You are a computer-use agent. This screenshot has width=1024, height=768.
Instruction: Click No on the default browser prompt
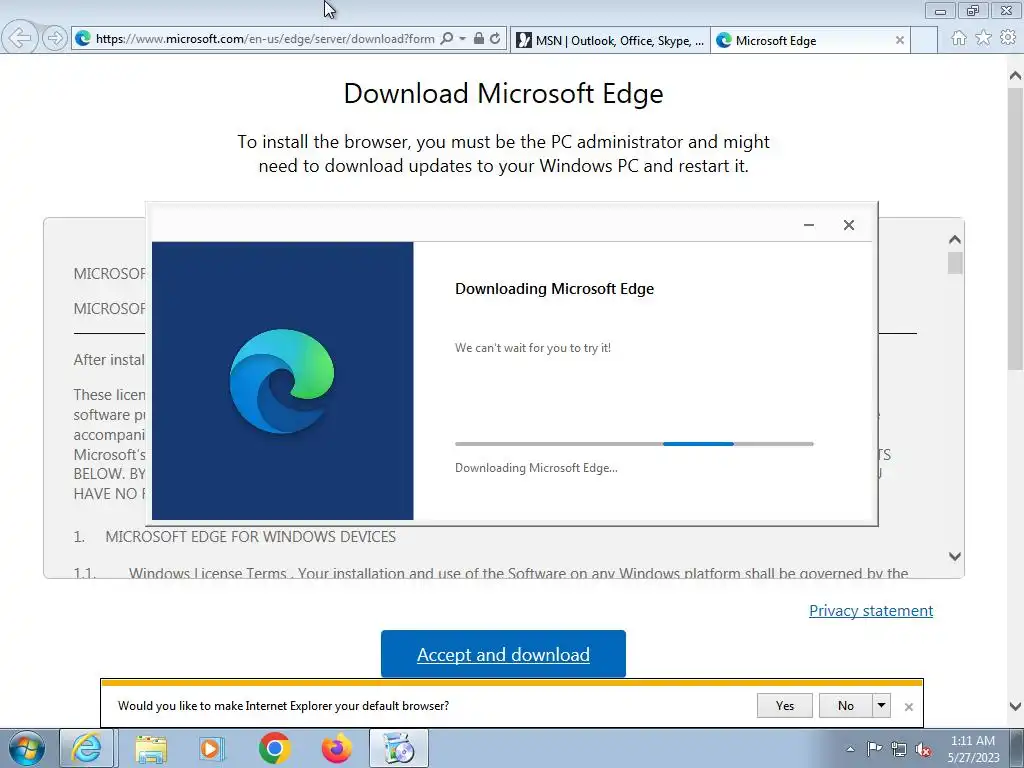tap(846, 706)
